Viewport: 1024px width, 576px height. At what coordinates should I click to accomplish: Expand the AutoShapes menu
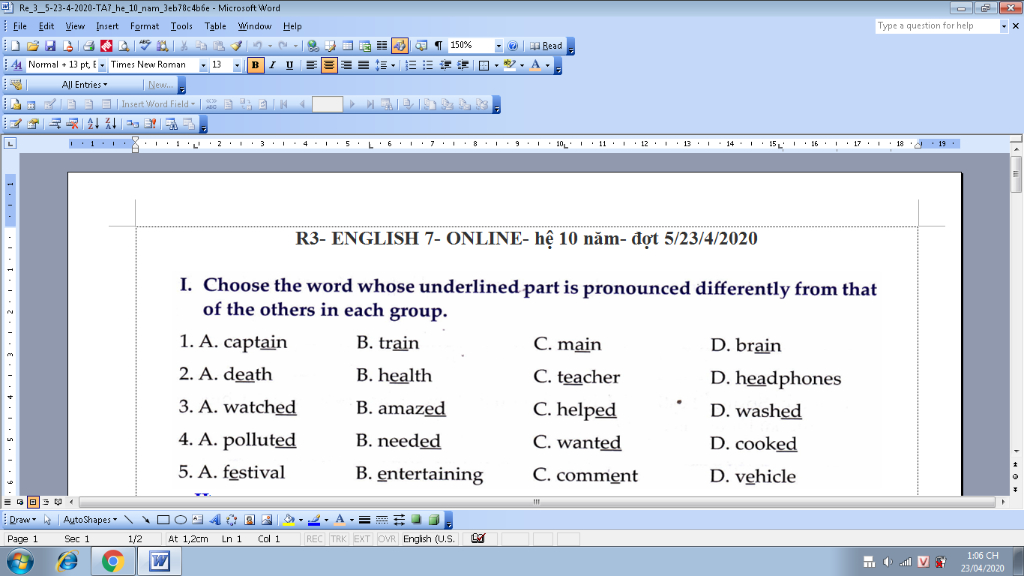click(x=90, y=520)
